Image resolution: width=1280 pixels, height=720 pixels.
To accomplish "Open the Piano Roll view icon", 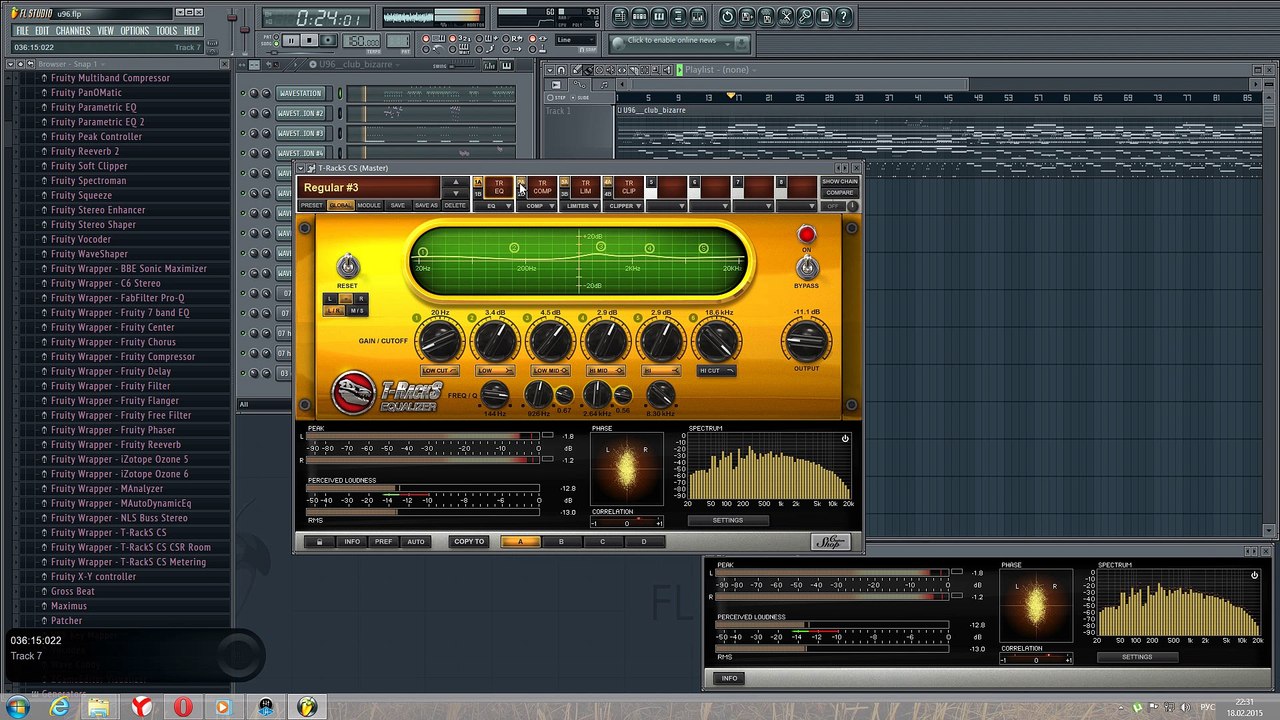I will click(x=659, y=17).
